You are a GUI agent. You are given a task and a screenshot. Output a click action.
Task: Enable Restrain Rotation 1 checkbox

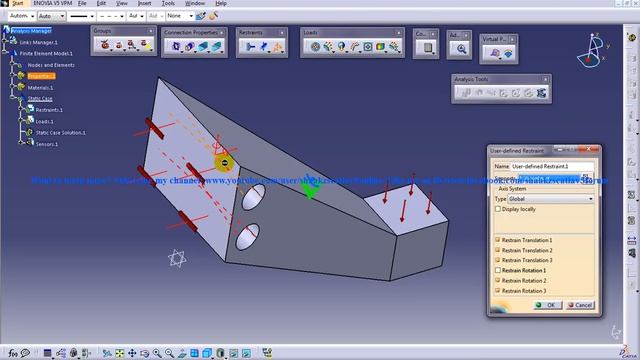(498, 270)
